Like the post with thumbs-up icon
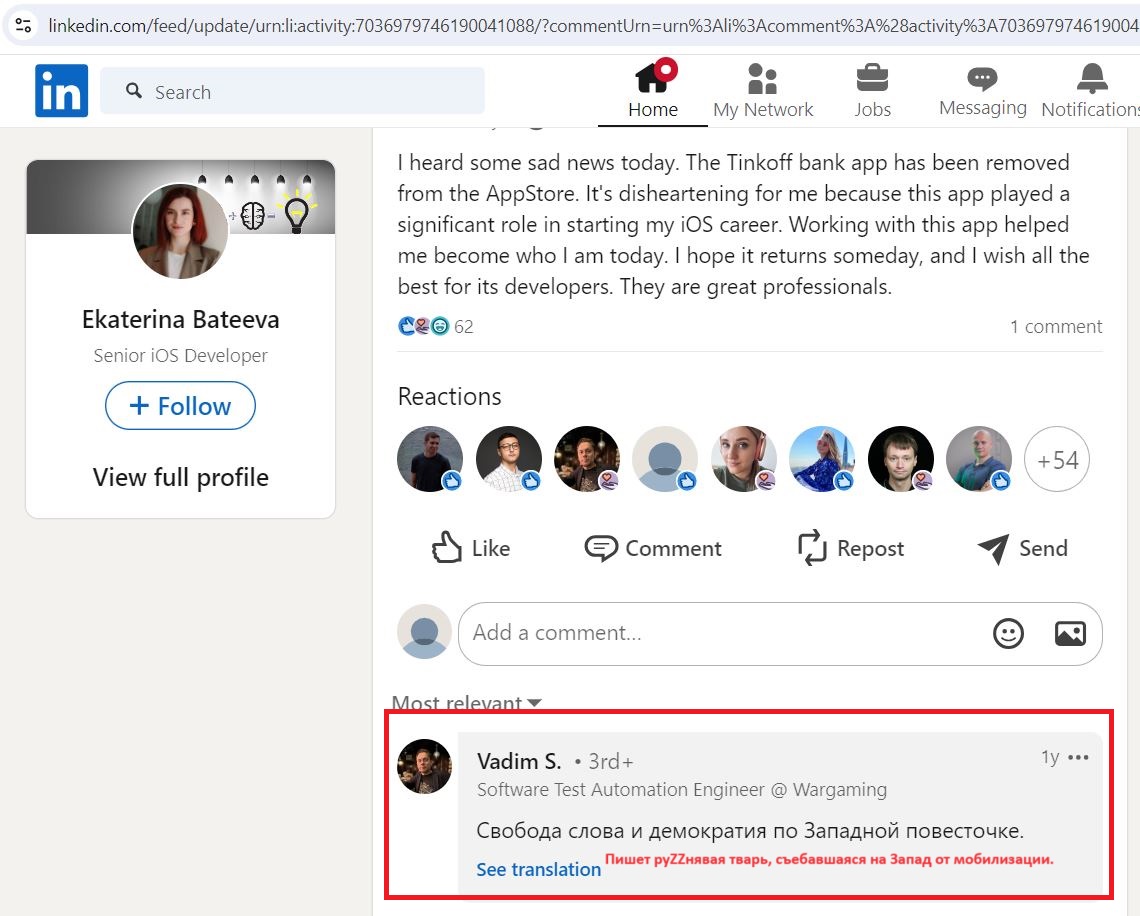The width and height of the screenshot is (1140, 916). tap(470, 547)
